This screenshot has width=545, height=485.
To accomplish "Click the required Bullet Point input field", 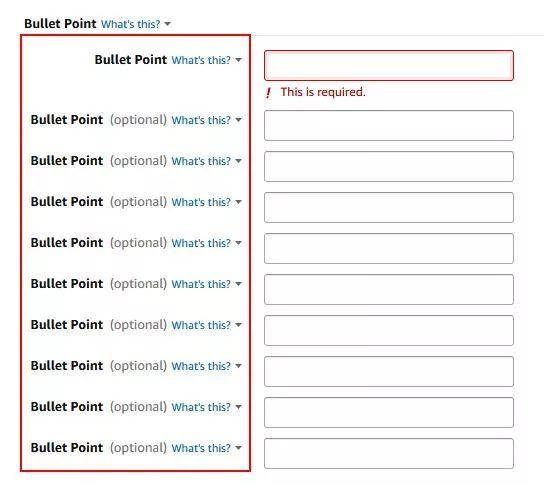I will click(x=389, y=65).
